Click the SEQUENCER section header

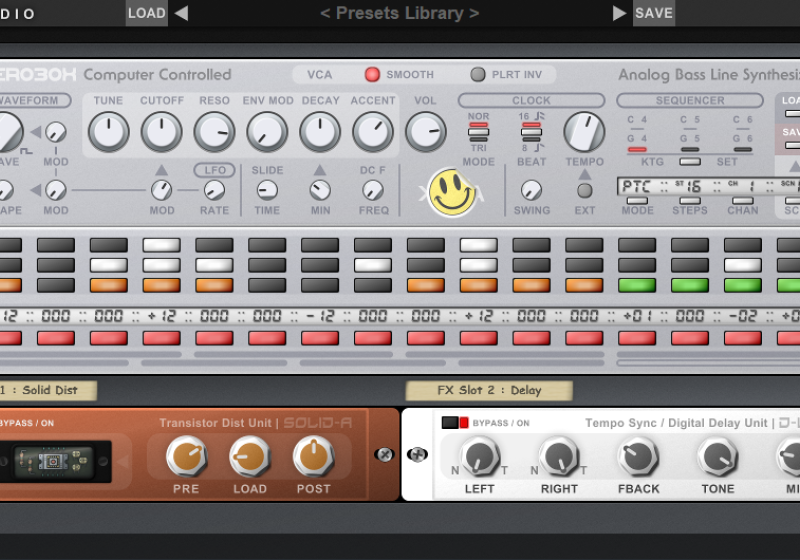(690, 100)
